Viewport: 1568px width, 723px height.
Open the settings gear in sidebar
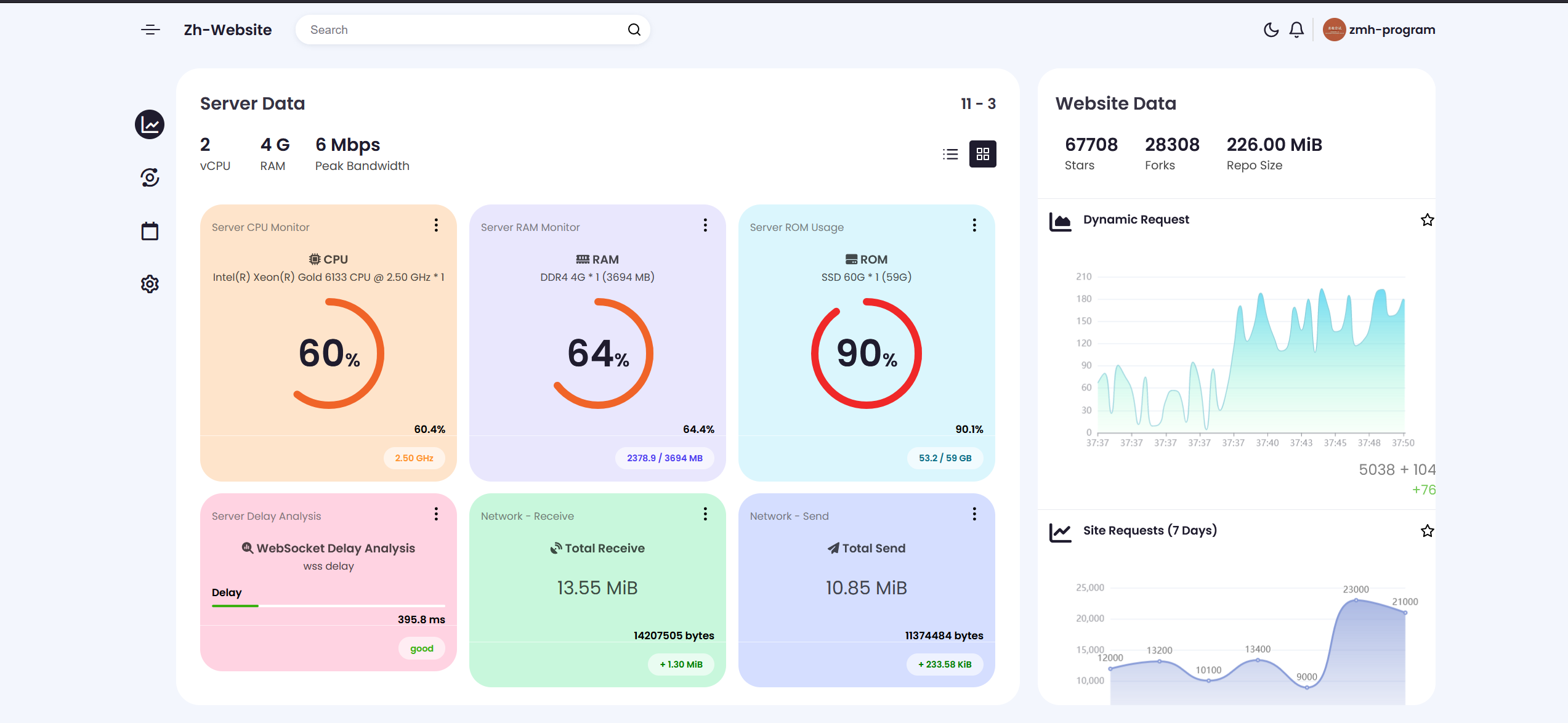tap(150, 284)
